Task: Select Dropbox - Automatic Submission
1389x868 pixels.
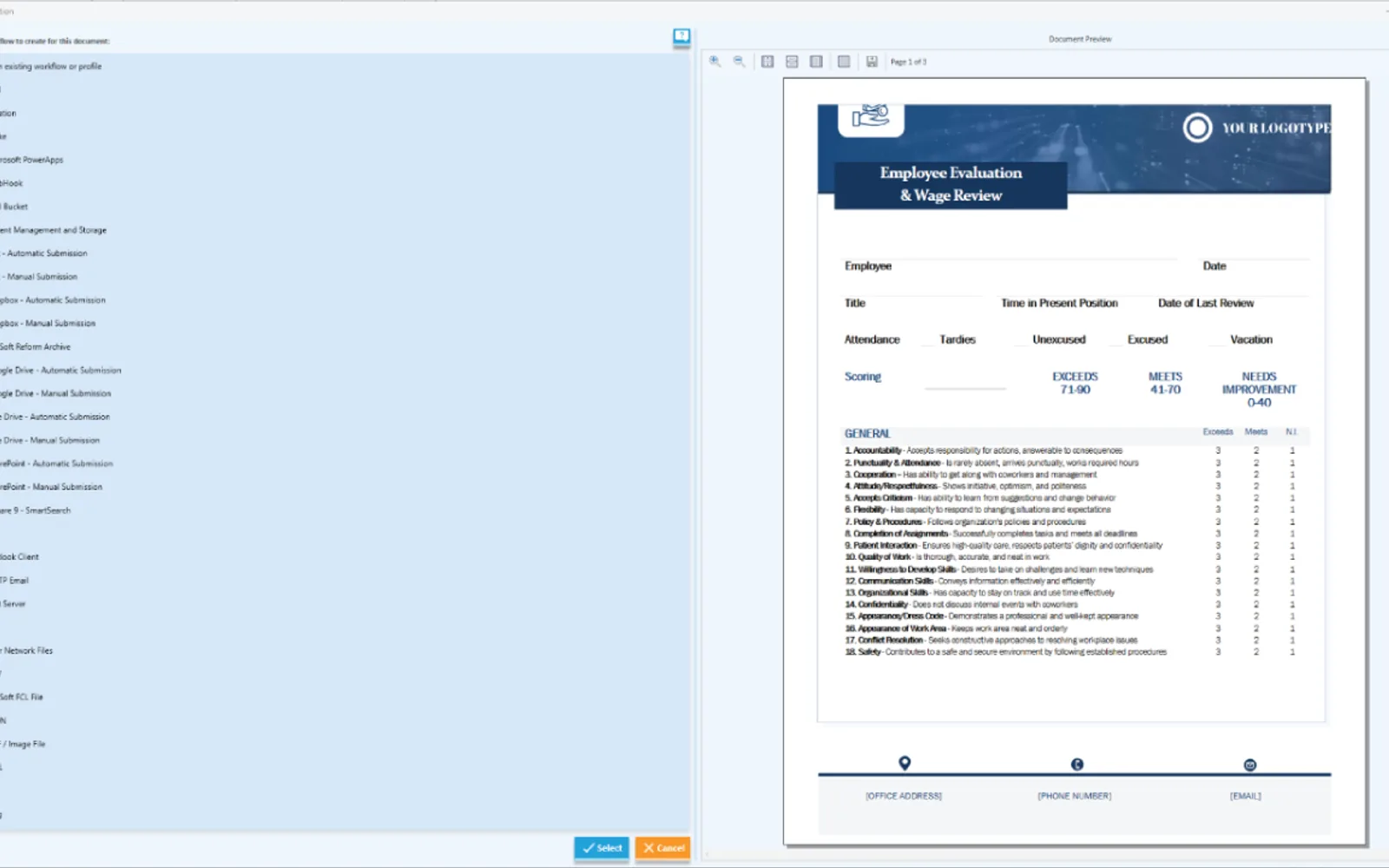Action: [x=53, y=300]
